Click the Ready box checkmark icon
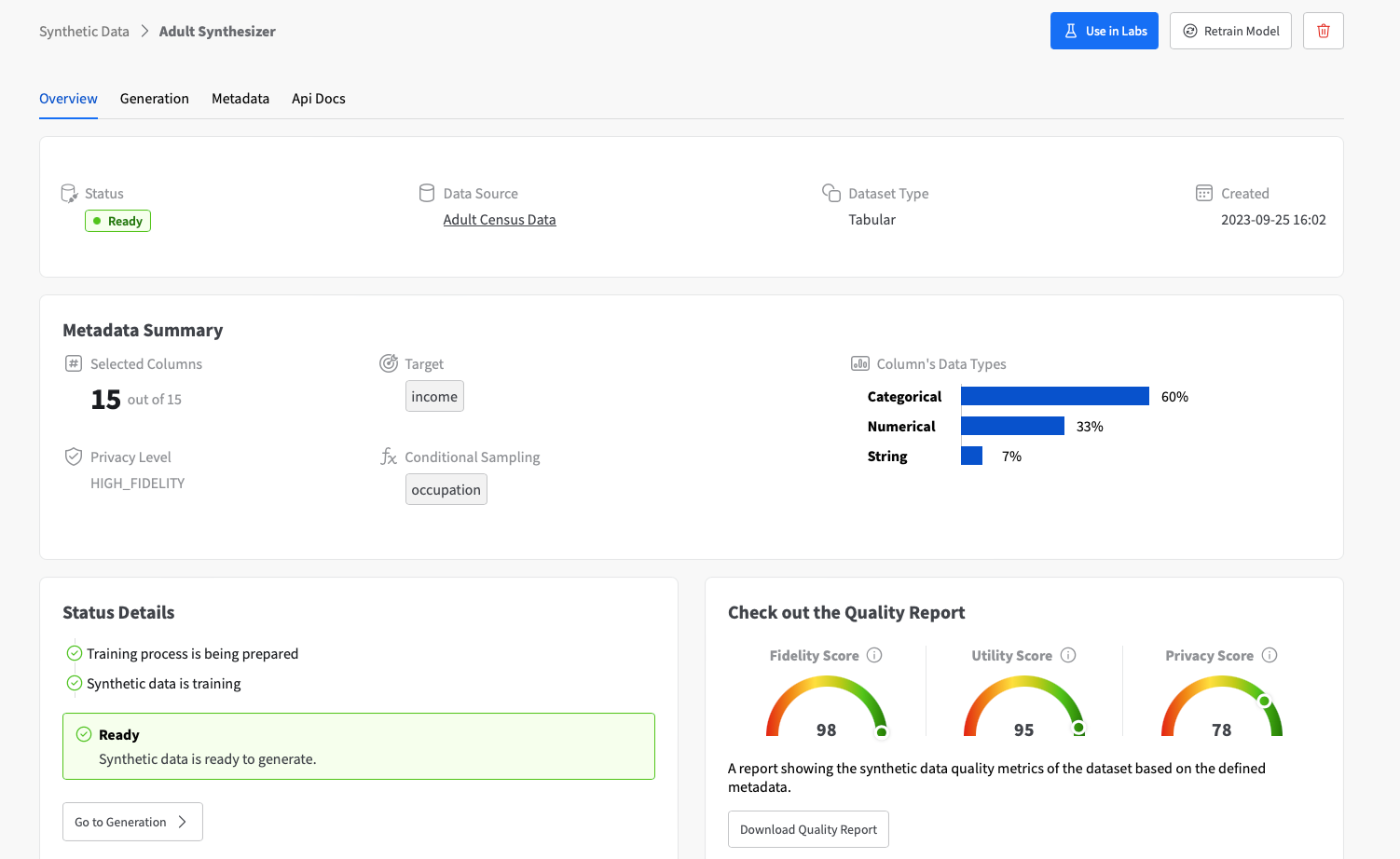1400x859 pixels. [84, 734]
